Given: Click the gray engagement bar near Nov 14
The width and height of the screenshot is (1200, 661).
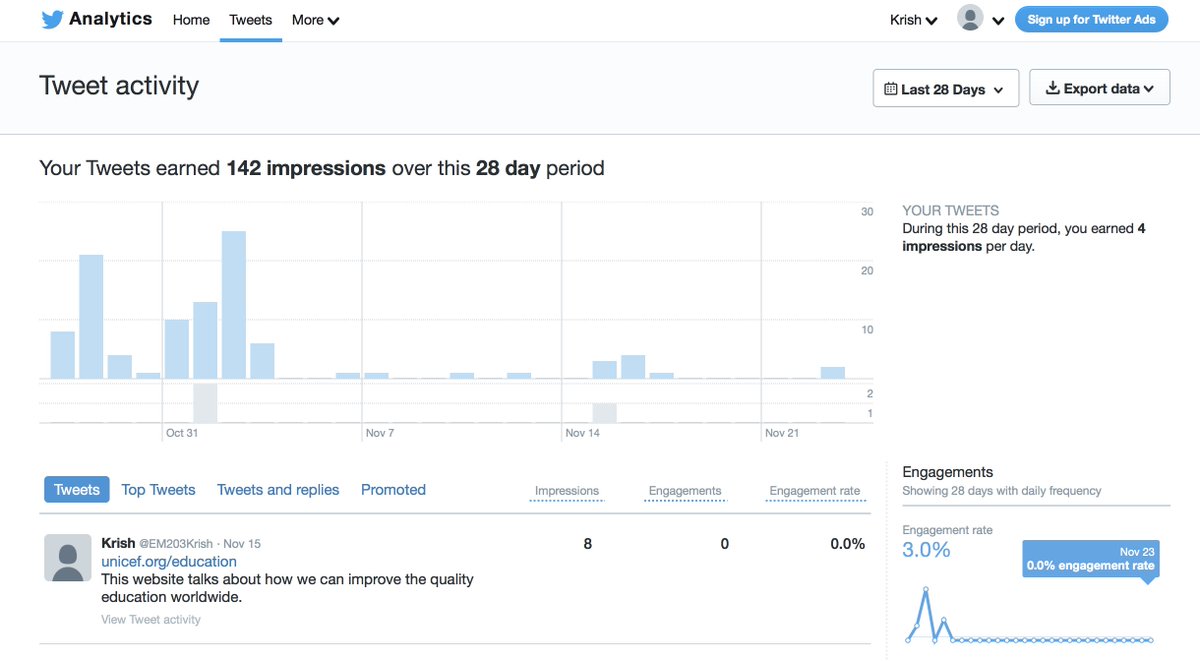Looking at the screenshot, I should [604, 413].
